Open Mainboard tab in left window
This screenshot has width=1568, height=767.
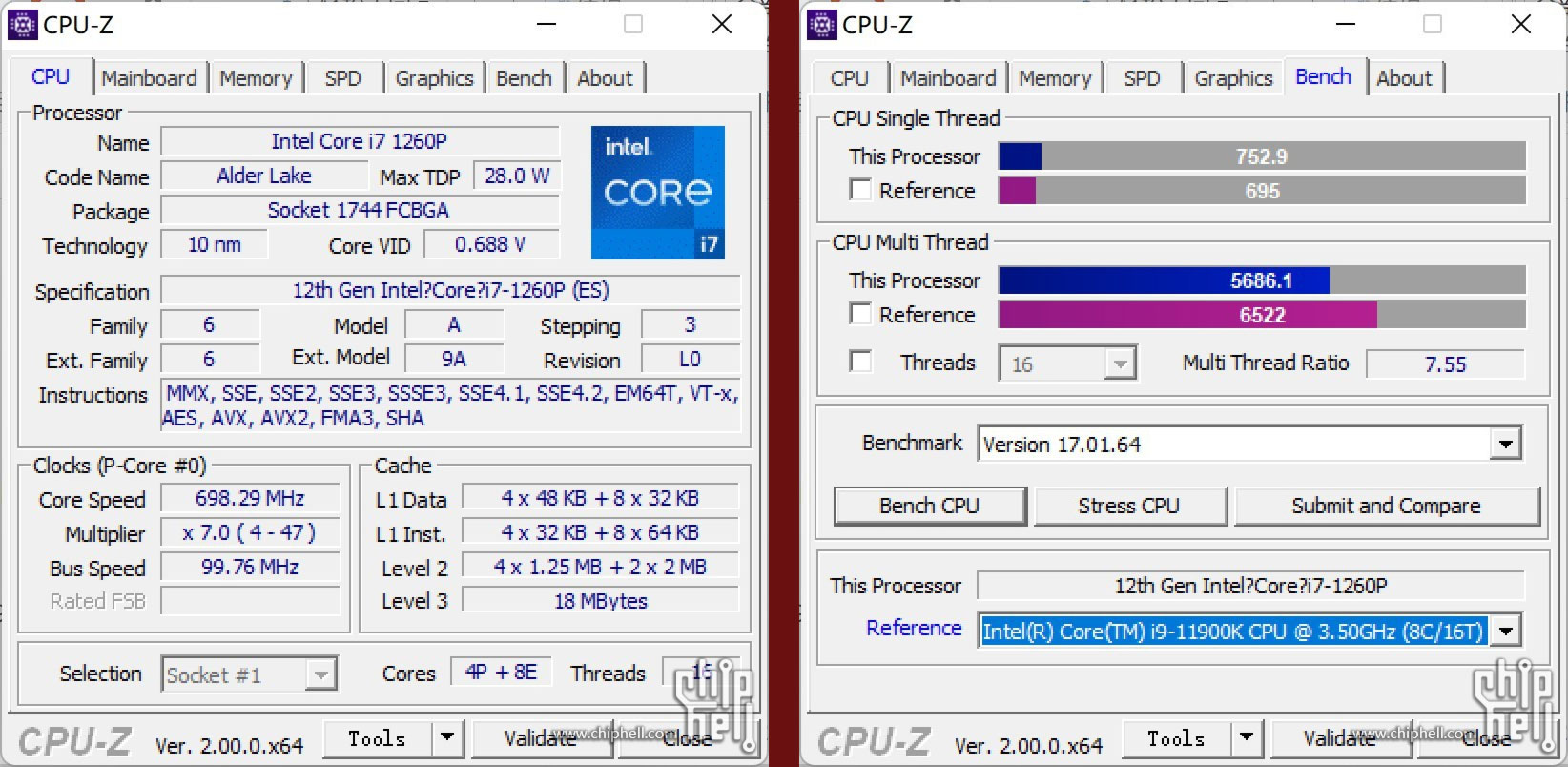[x=150, y=78]
